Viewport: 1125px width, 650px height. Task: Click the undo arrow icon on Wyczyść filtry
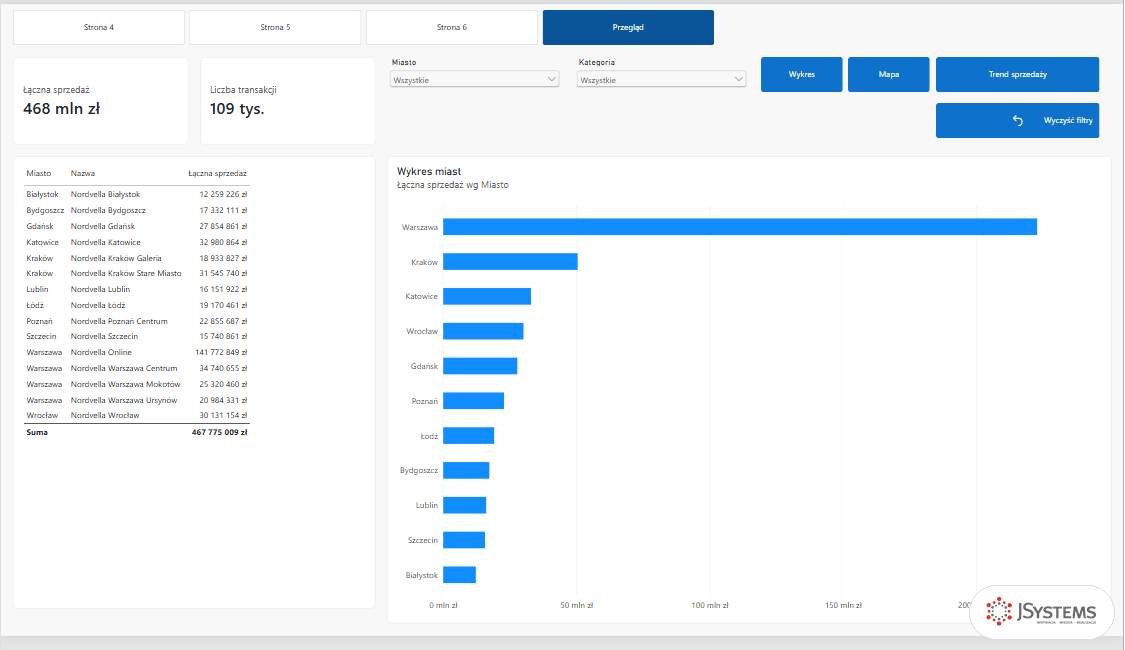coord(1017,121)
